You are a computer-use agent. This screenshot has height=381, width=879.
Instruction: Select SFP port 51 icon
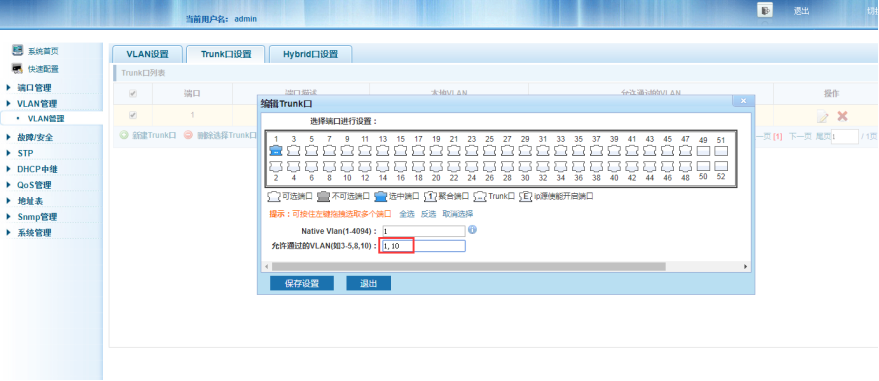[721, 151]
